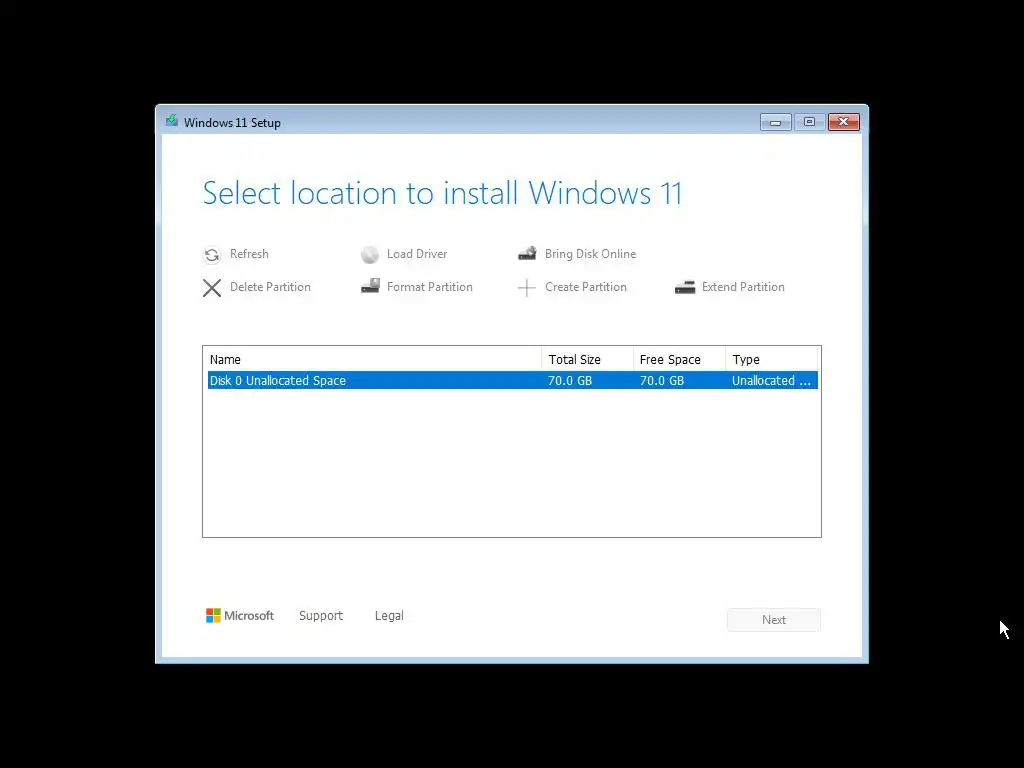Click the Extend Partition drive icon

[x=685, y=287]
